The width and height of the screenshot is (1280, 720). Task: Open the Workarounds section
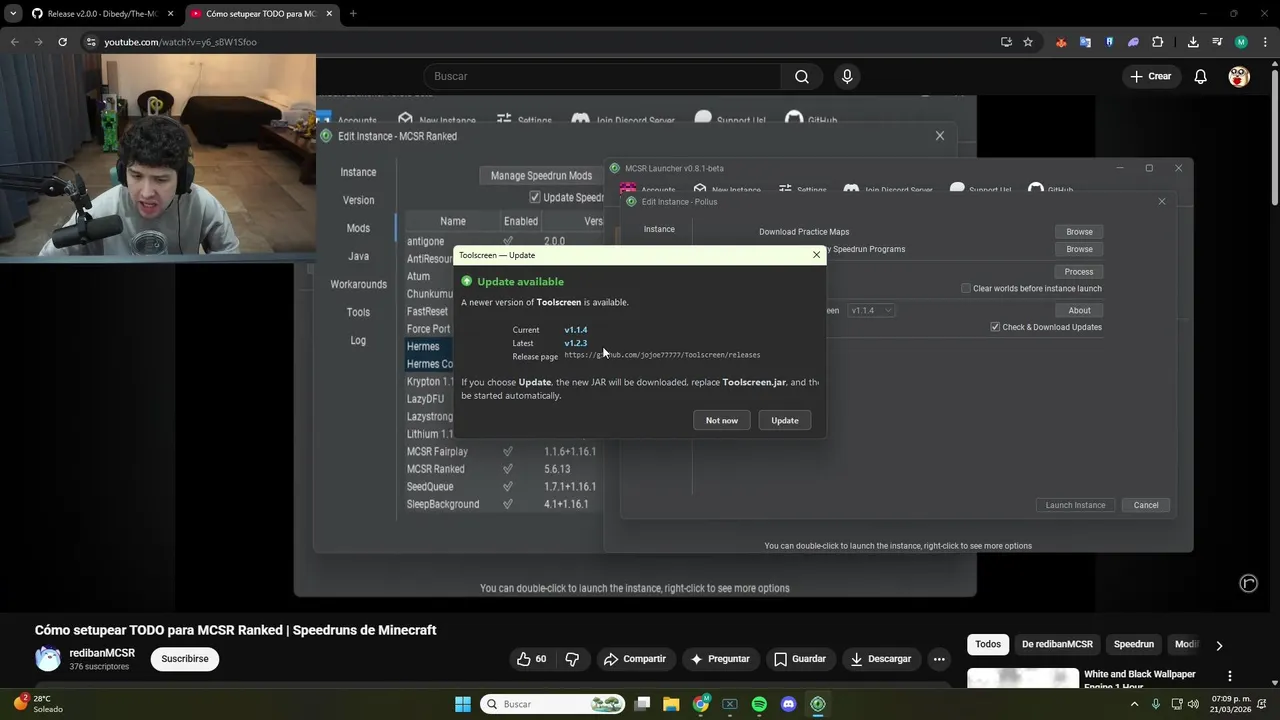(x=358, y=284)
